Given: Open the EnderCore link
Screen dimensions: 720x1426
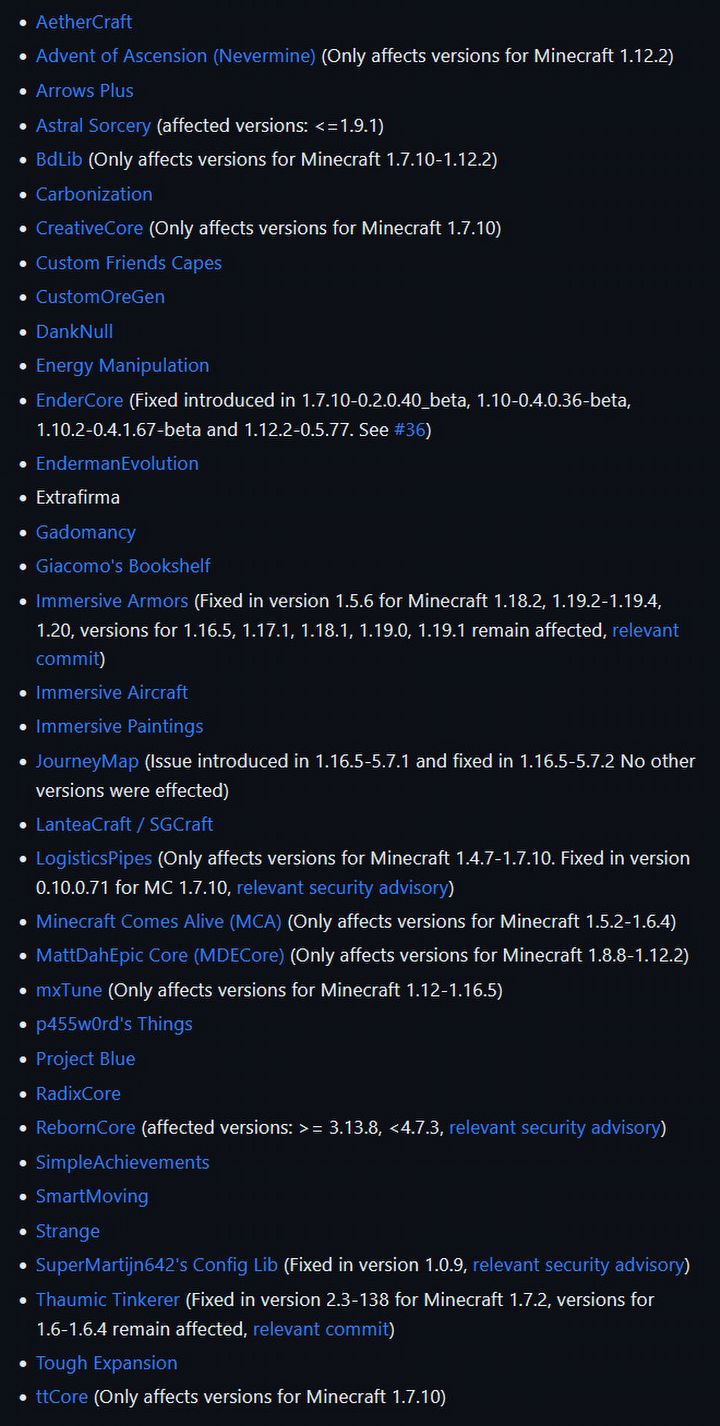Looking at the screenshot, I should click(79, 400).
